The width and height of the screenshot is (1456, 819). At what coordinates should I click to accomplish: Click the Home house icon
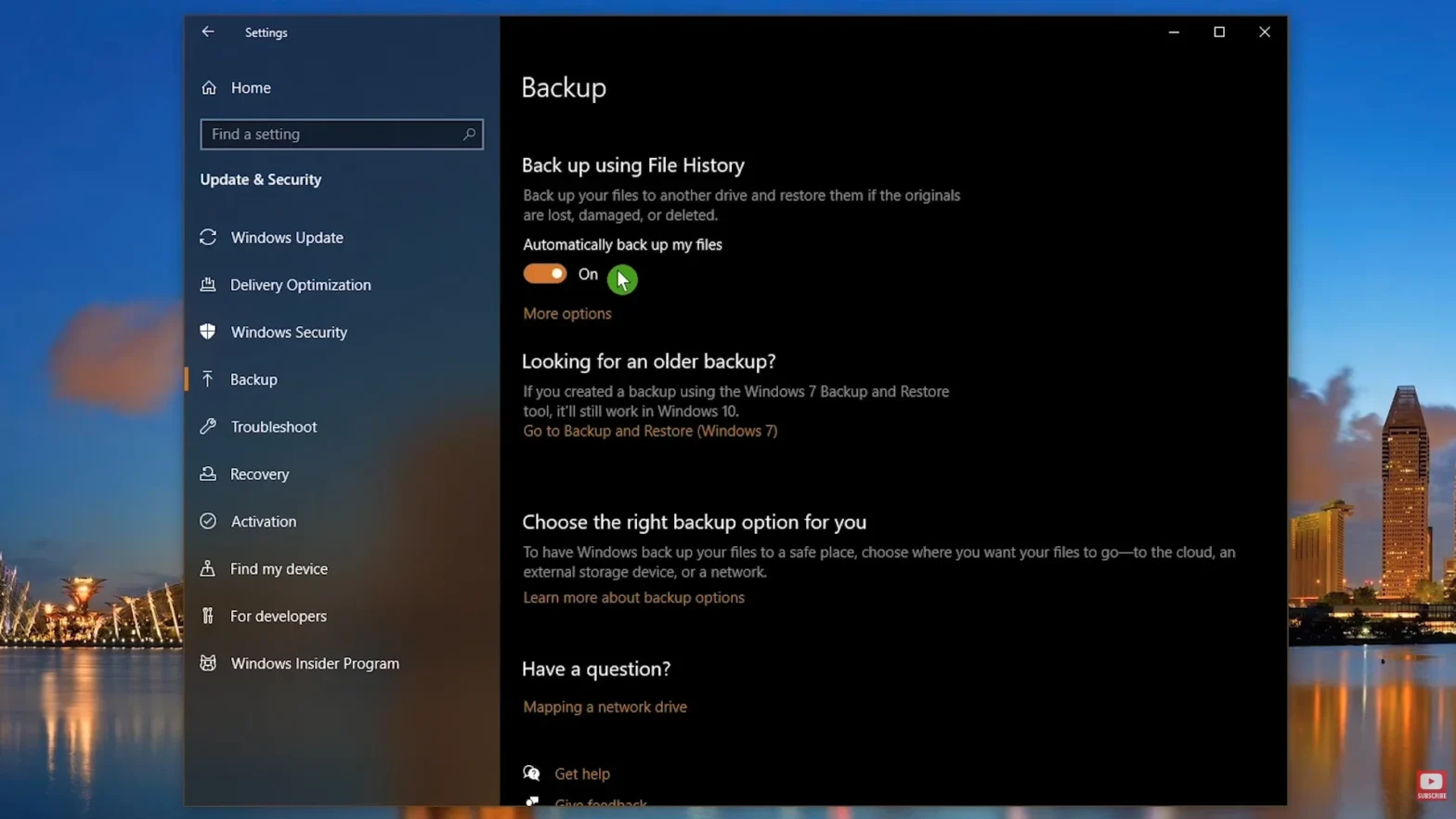tap(209, 87)
